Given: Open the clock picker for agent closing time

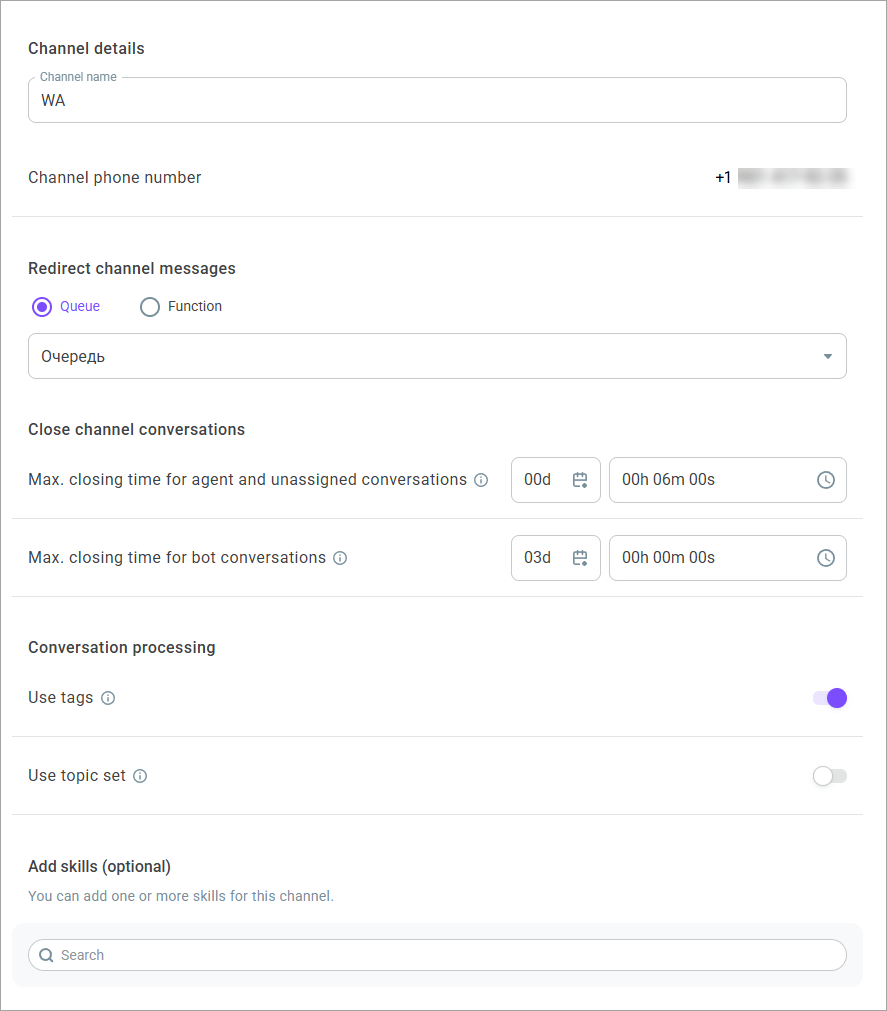Looking at the screenshot, I should (826, 480).
